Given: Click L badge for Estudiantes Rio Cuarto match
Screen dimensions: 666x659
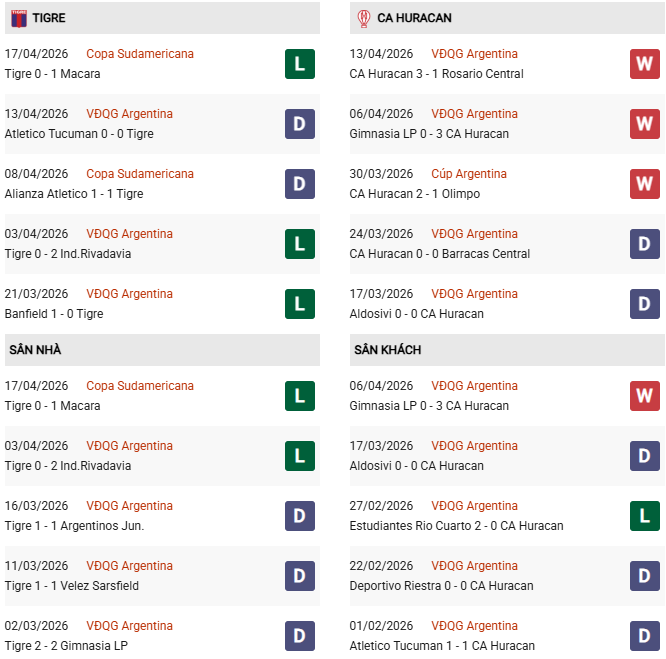Looking at the screenshot, I should (x=645, y=516).
